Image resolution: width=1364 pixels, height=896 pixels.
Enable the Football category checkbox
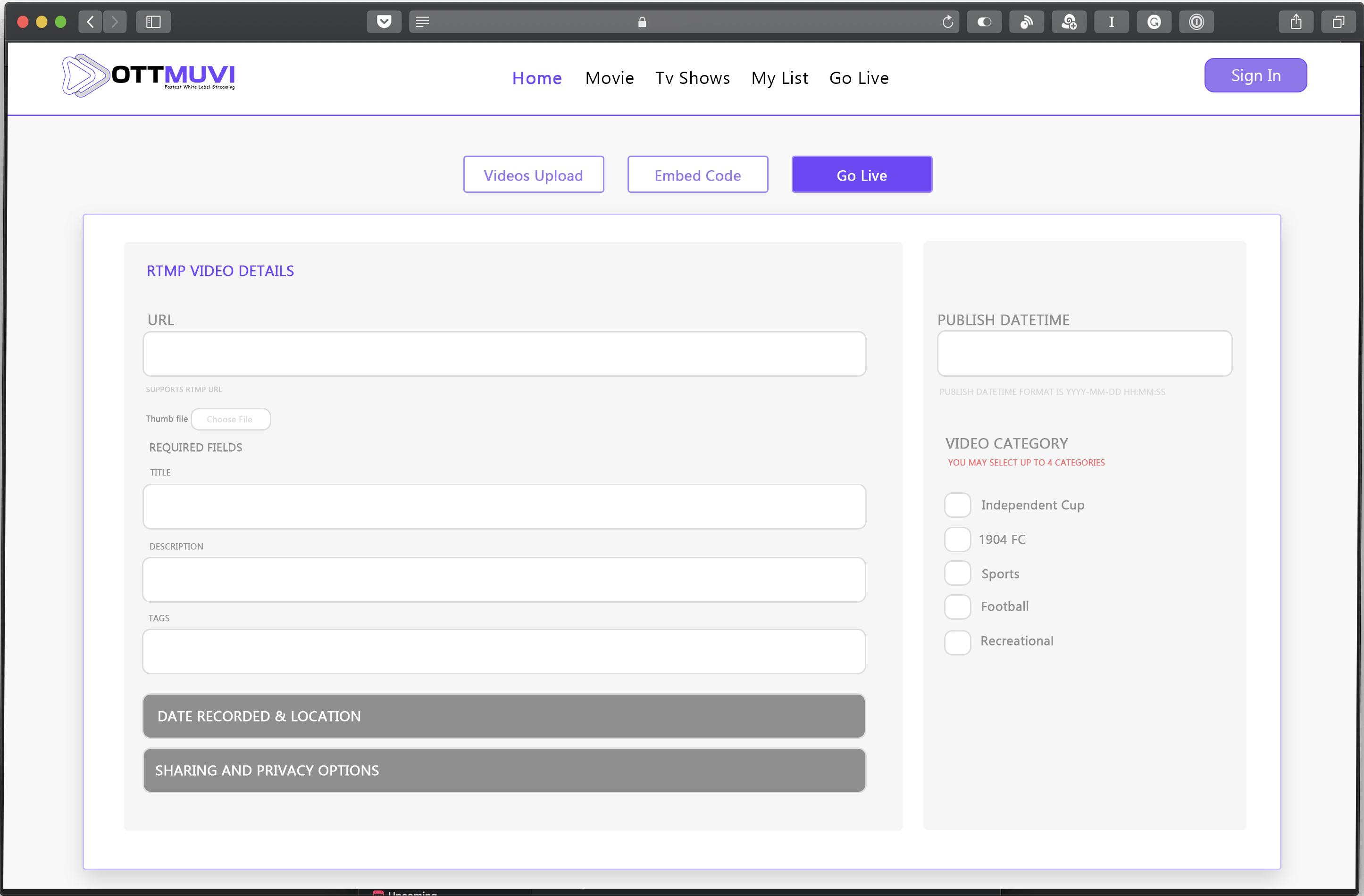pos(957,607)
